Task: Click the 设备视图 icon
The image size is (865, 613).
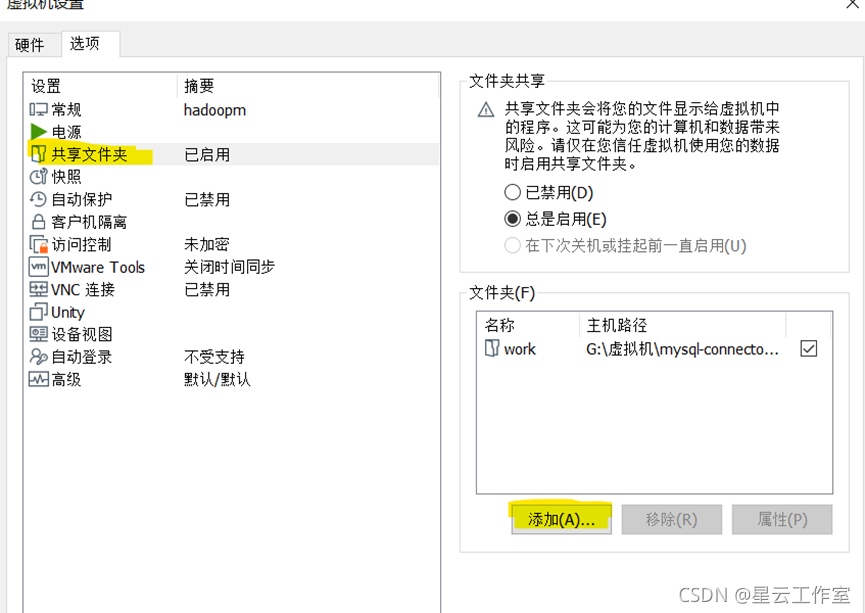Action: 38,334
